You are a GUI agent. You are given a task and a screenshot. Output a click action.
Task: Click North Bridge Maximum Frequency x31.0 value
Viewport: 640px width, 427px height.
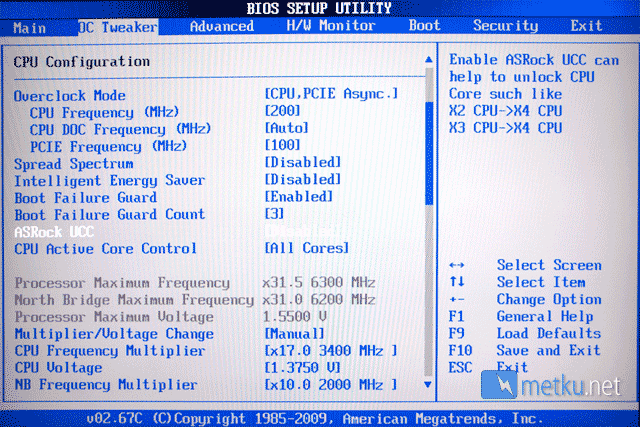tap(319, 299)
